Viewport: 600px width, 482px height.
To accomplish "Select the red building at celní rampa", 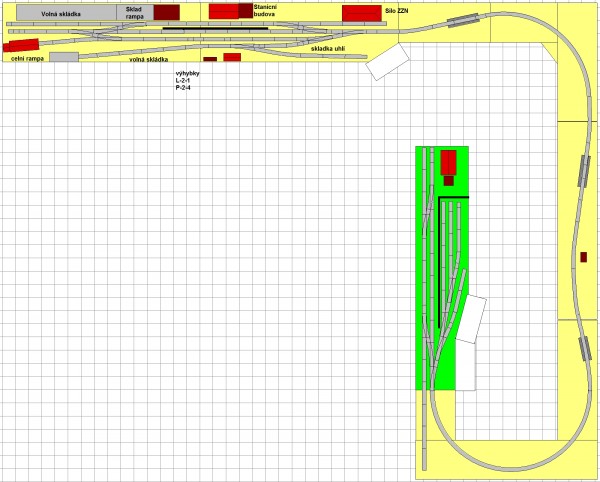I will click(x=21, y=45).
